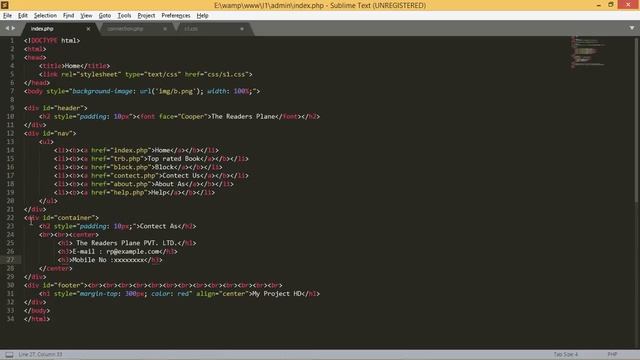Click the Line 27, Column 33 status text
Viewport: 640px width, 360px height.
click(x=40, y=354)
